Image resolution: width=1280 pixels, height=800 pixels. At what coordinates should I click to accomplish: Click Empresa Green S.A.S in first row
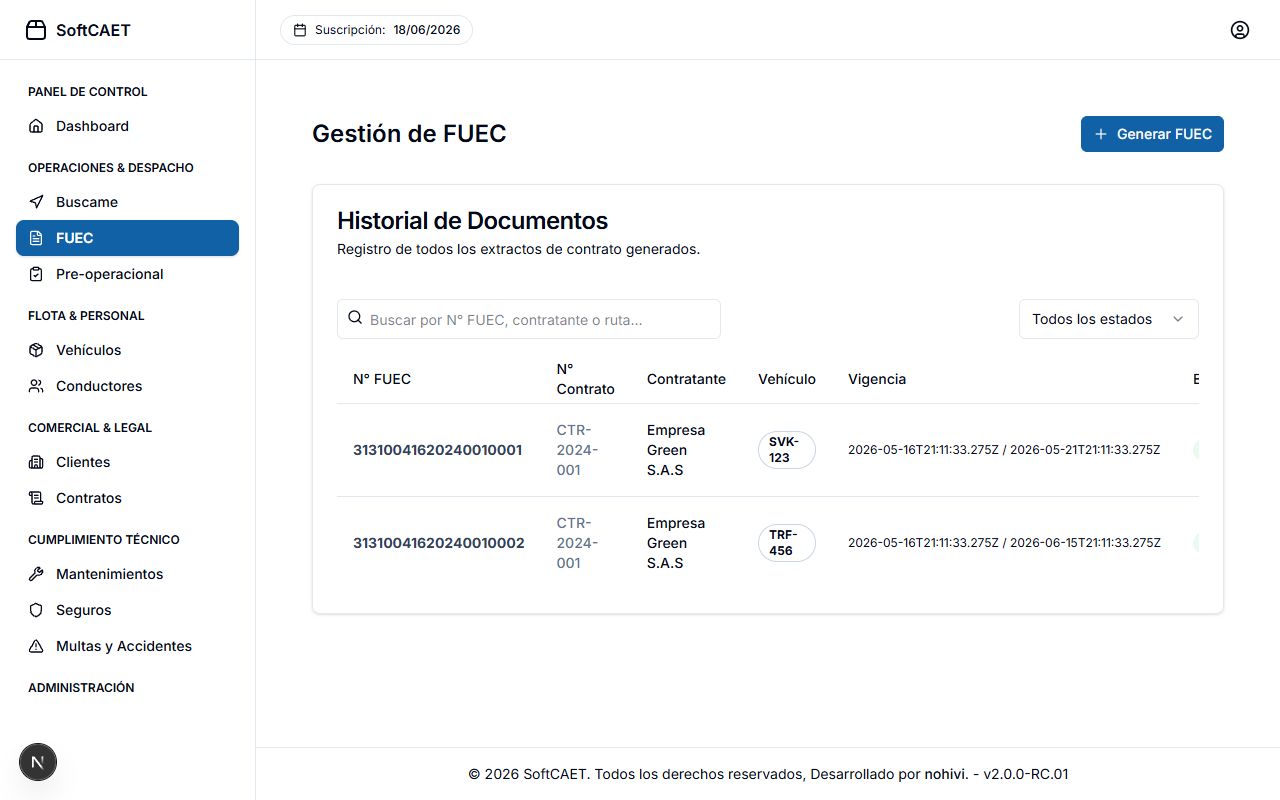(676, 450)
